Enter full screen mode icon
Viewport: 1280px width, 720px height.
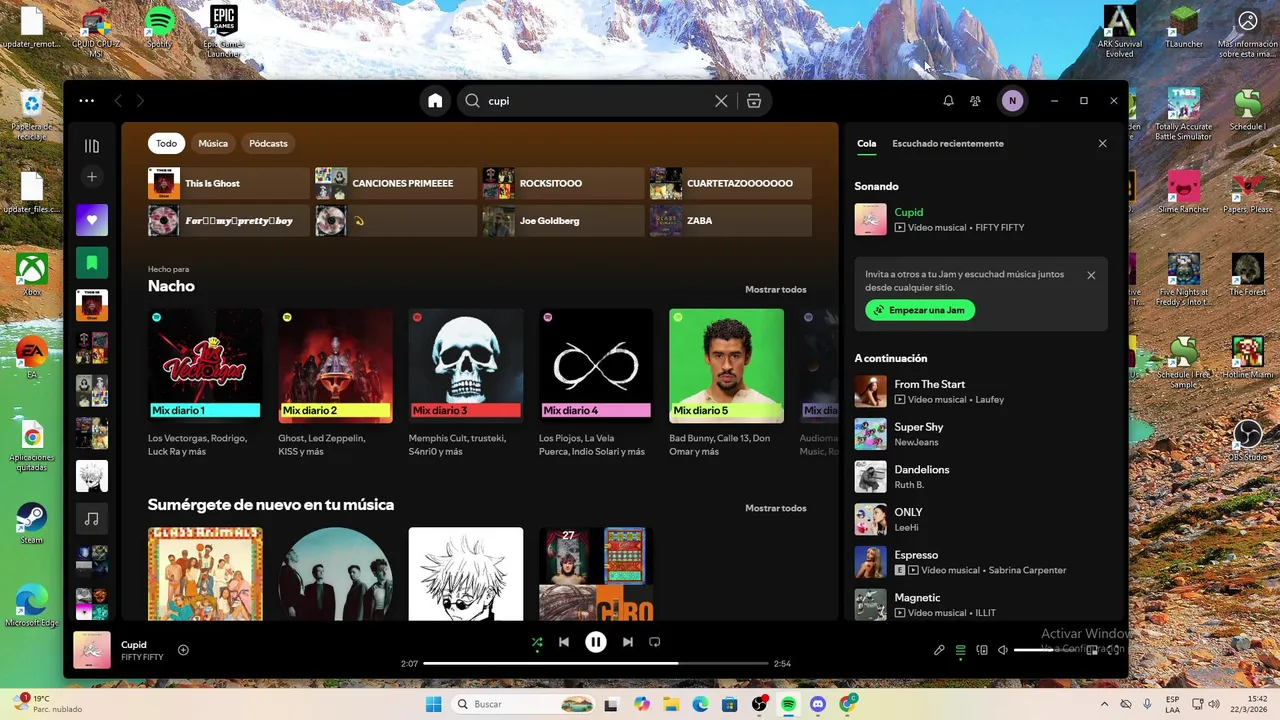[x=1114, y=650]
